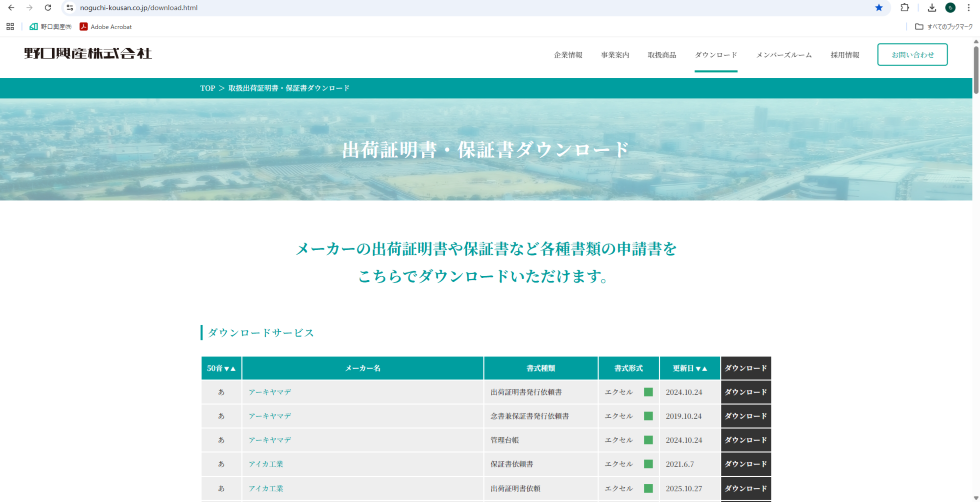Open the apps grid in the bookmarks bar

pos(10,27)
